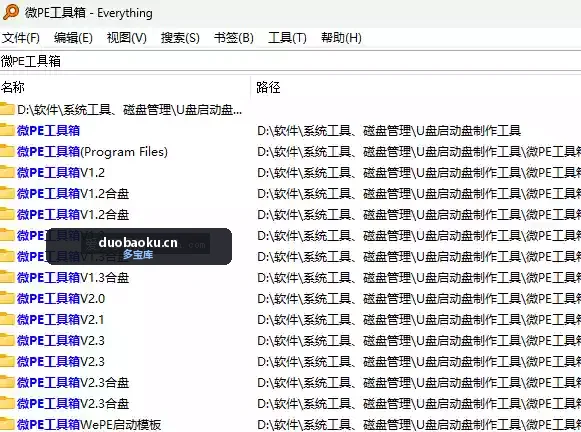Viewport: 581px width, 432px height.
Task: Click the folder icon of 微PE工具箱V1.2 without 合盘
Action: tap(7, 172)
